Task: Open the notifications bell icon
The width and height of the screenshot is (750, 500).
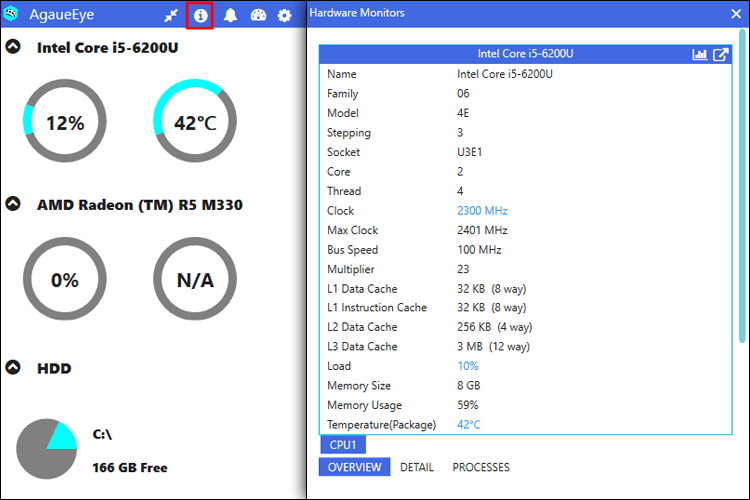Action: coord(230,15)
